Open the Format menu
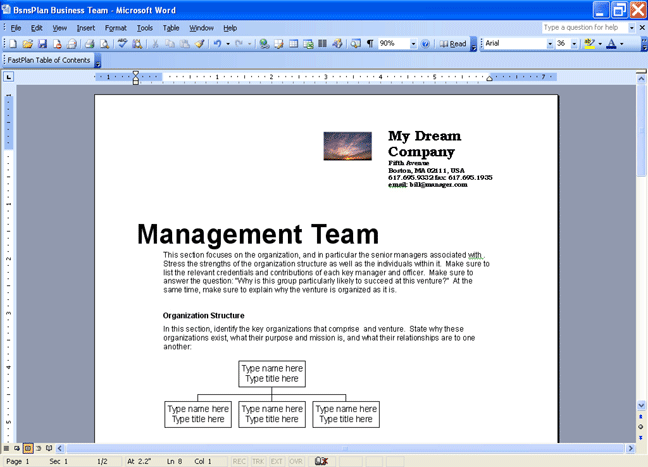Image resolution: width=648 pixels, height=467 pixels. [115, 28]
